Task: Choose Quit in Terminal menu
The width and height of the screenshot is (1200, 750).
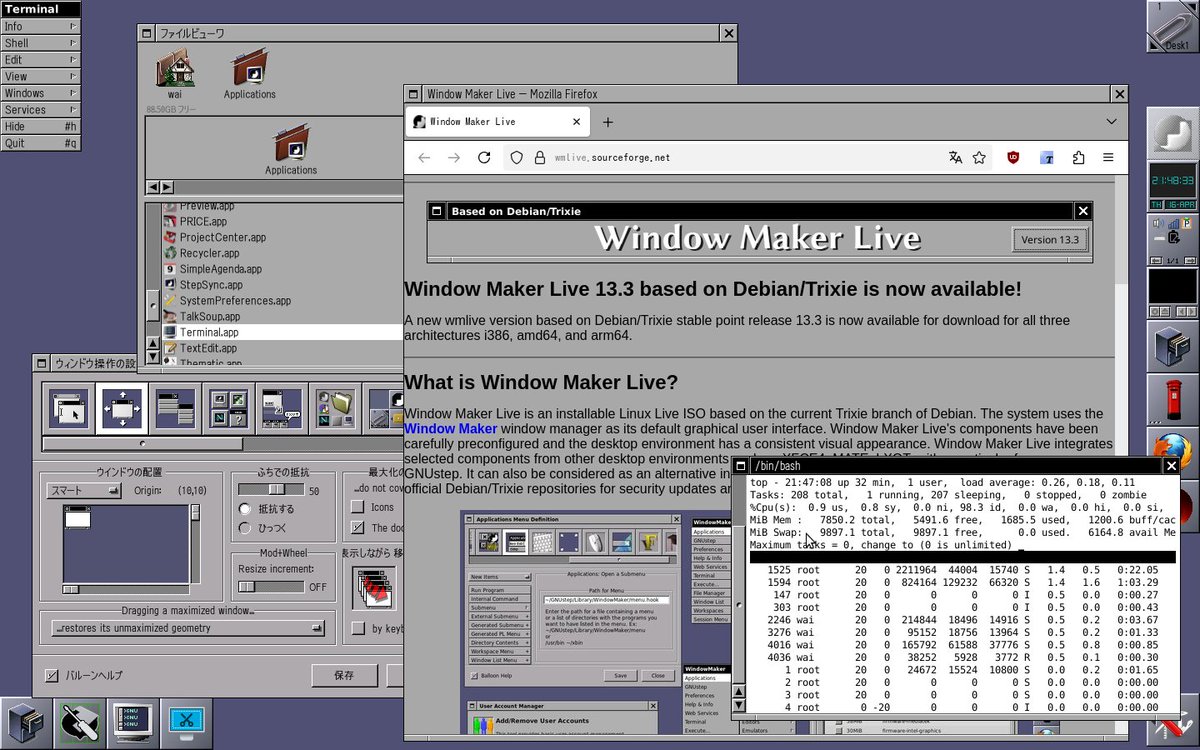Action: pos(41,143)
